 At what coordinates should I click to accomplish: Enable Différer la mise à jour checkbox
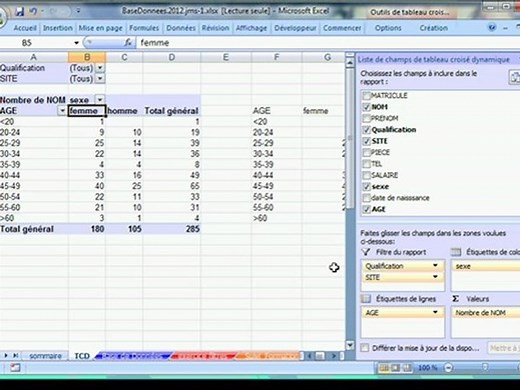click(x=365, y=348)
